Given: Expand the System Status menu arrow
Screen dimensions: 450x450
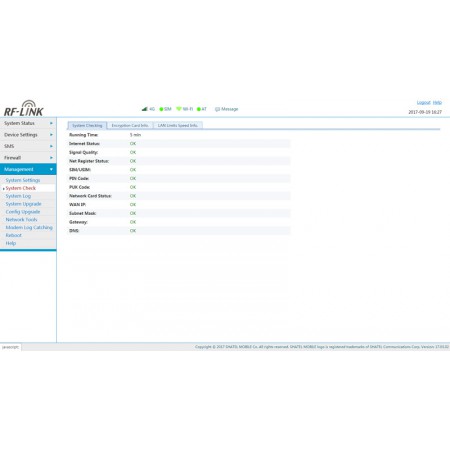Looking at the screenshot, I should click(x=51, y=123).
